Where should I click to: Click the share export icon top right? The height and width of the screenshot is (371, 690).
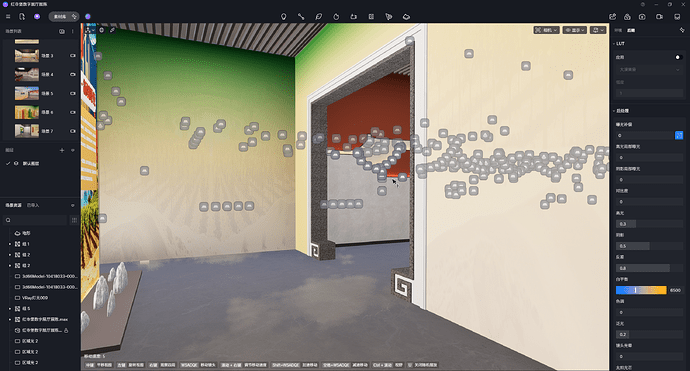click(613, 17)
